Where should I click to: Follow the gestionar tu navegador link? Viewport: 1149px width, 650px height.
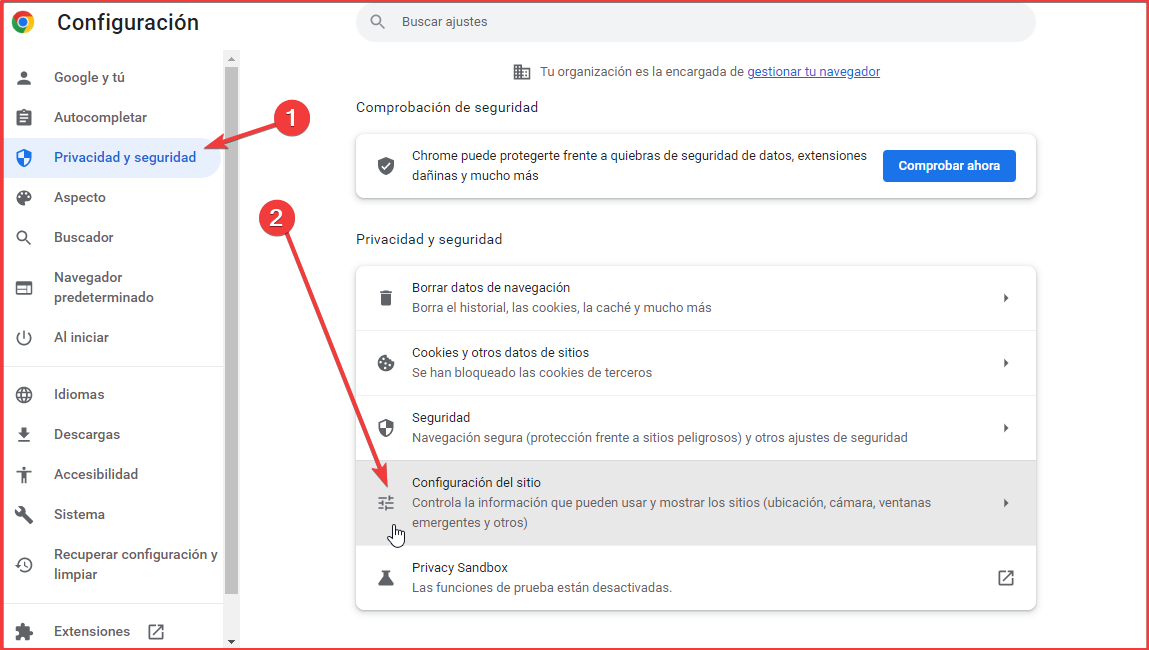tap(813, 72)
